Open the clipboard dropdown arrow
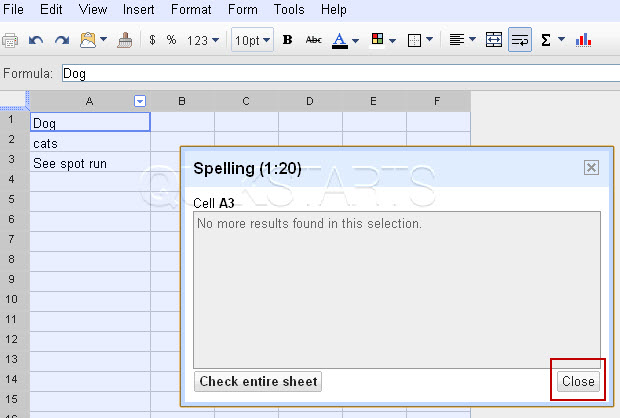 point(104,39)
